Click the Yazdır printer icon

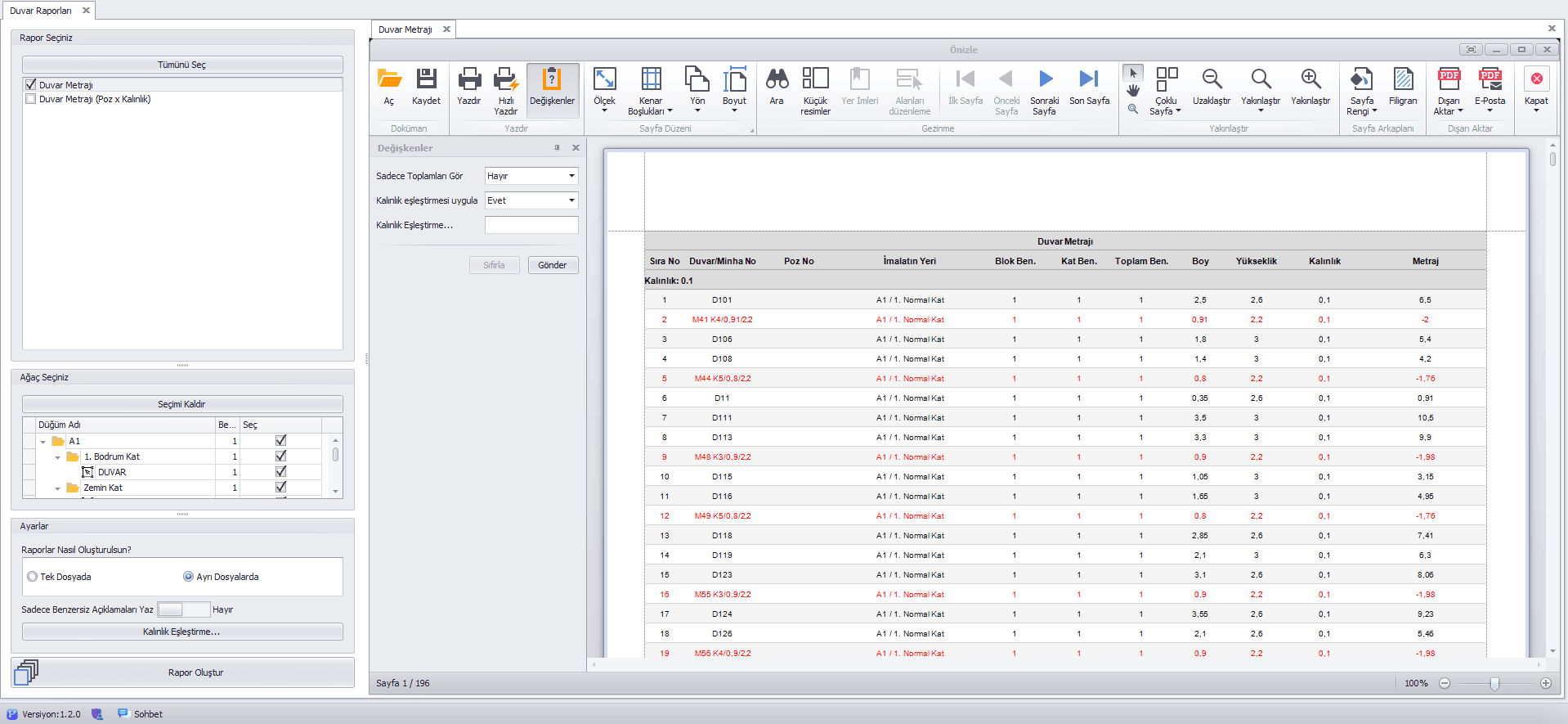469,79
